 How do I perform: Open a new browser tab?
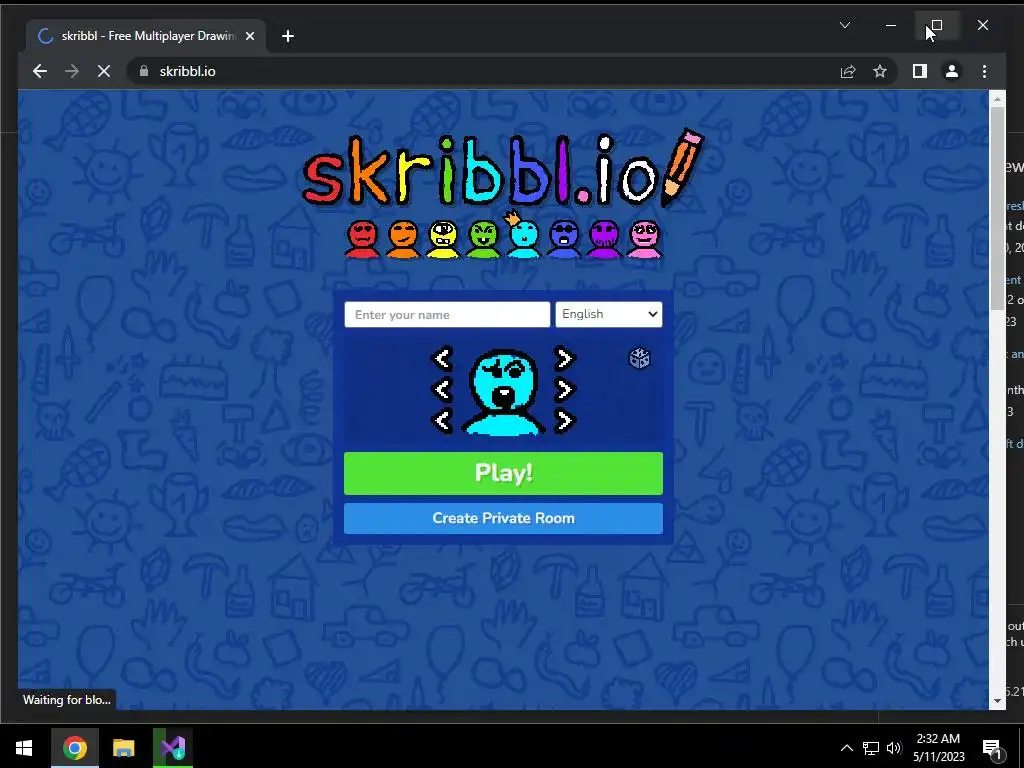287,36
